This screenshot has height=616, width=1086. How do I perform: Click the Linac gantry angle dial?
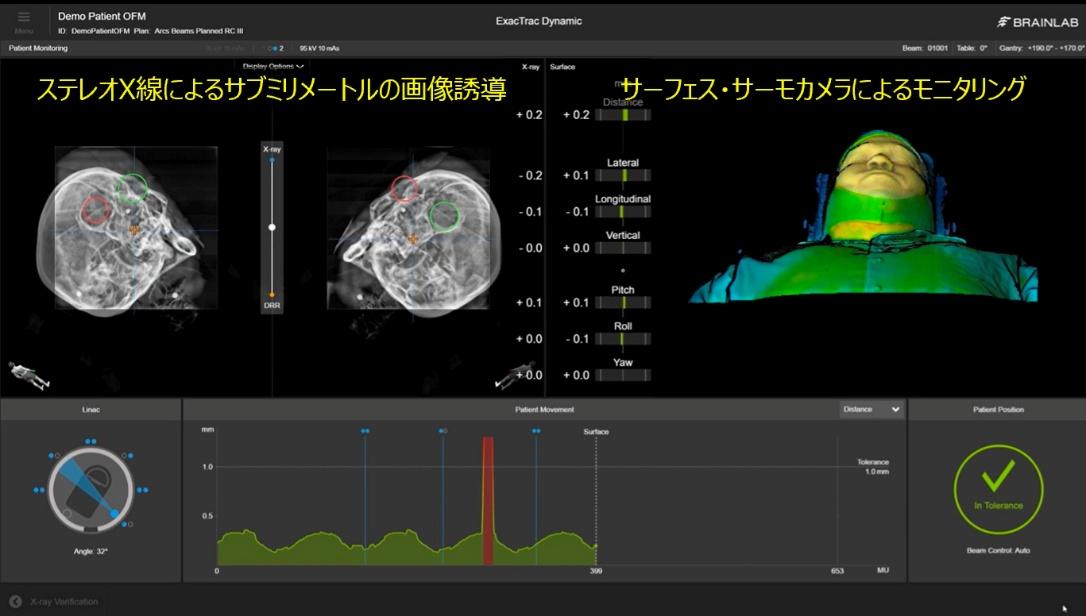(91, 489)
